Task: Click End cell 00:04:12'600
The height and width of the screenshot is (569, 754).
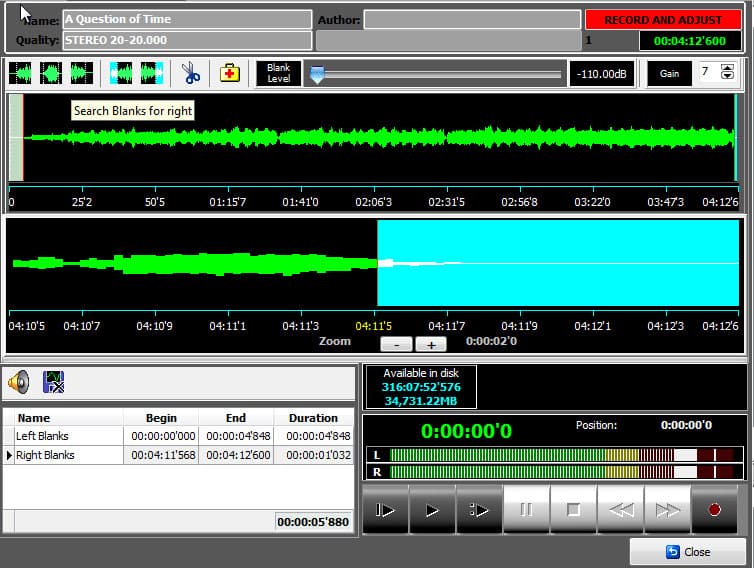Action: (238, 455)
